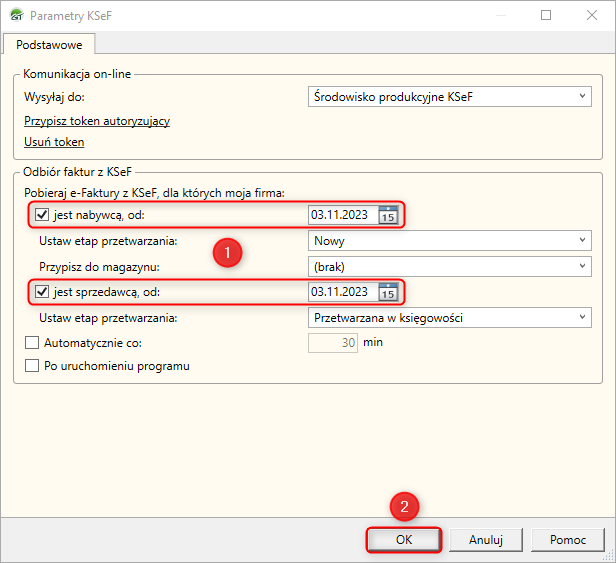The height and width of the screenshot is (563, 616).
Task: Select the Podstawowe tab
Action: click(49, 44)
